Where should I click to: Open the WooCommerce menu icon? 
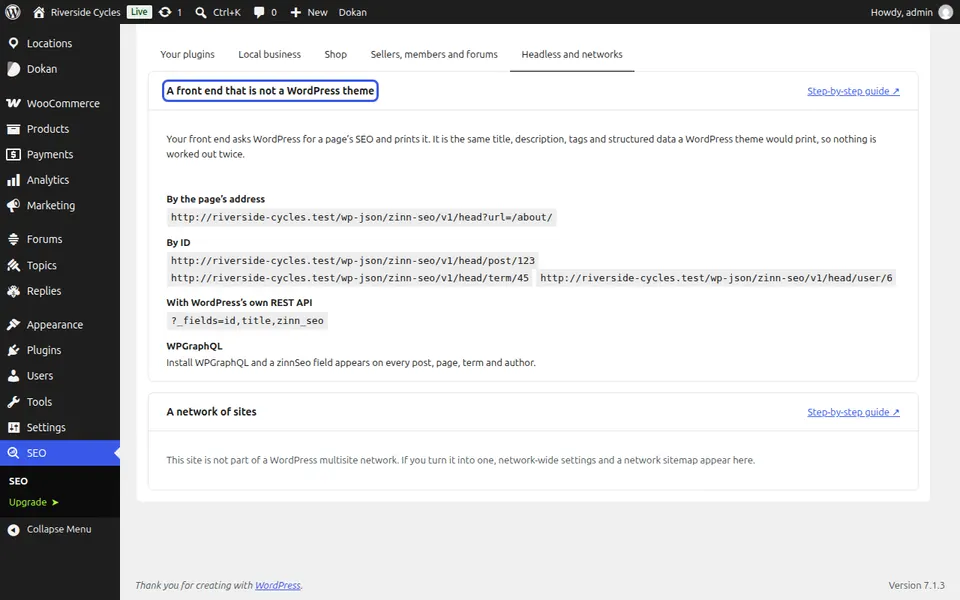(x=13, y=103)
